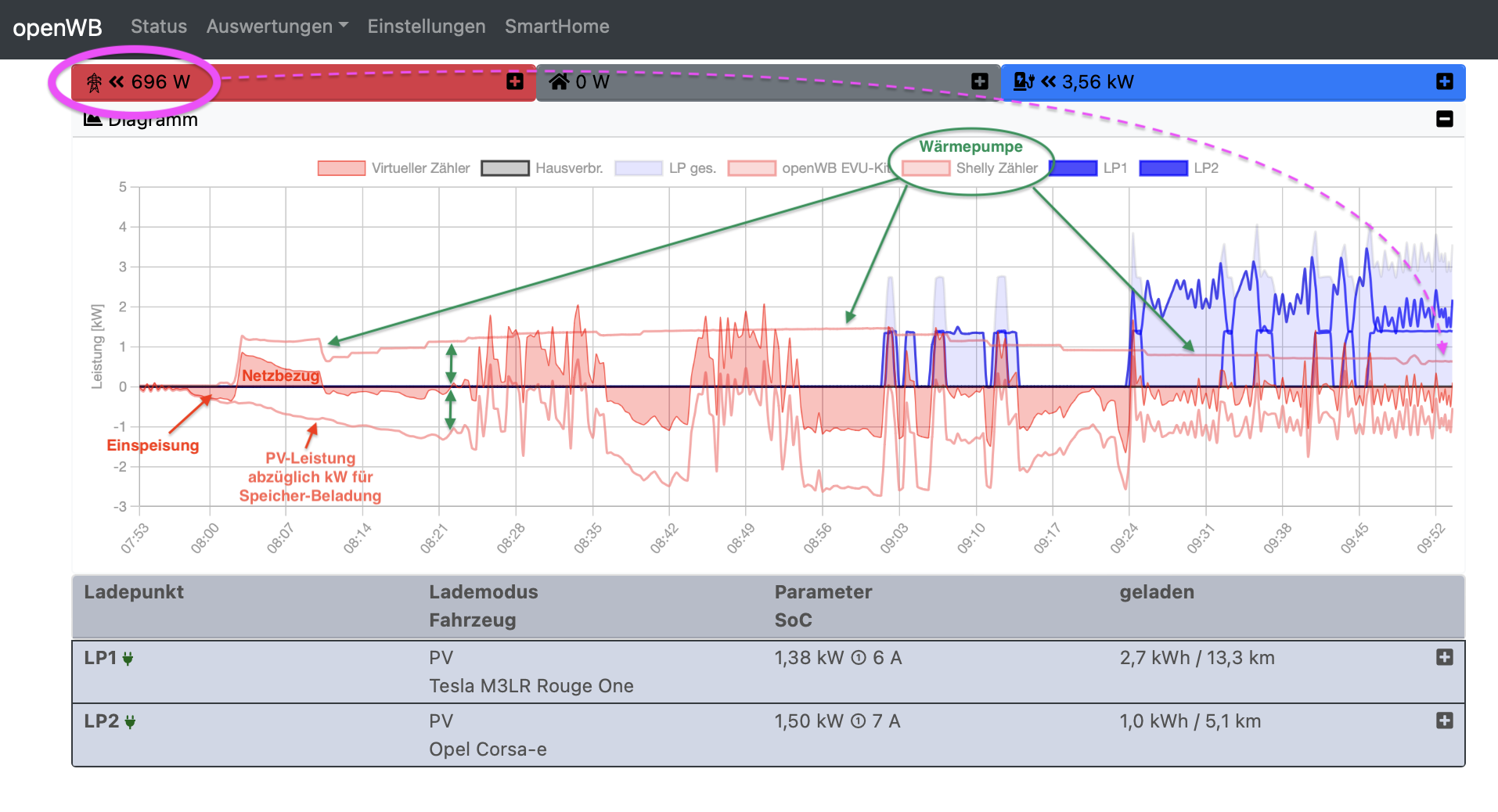Open the Auswertungen dropdown menu
Viewport: 1498px width, 812px height.
[x=277, y=27]
